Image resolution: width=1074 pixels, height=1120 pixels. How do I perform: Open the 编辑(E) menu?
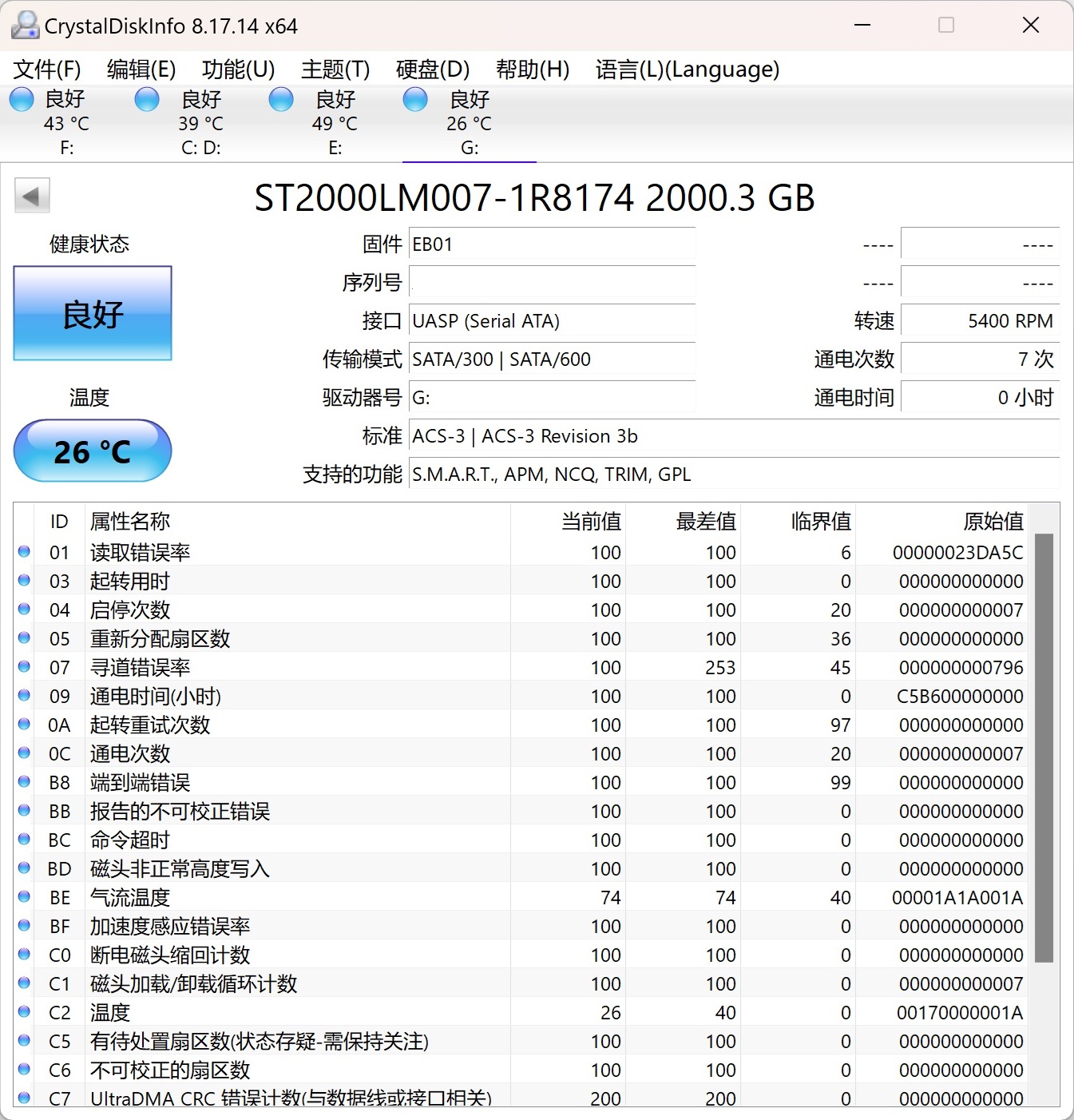click(141, 70)
